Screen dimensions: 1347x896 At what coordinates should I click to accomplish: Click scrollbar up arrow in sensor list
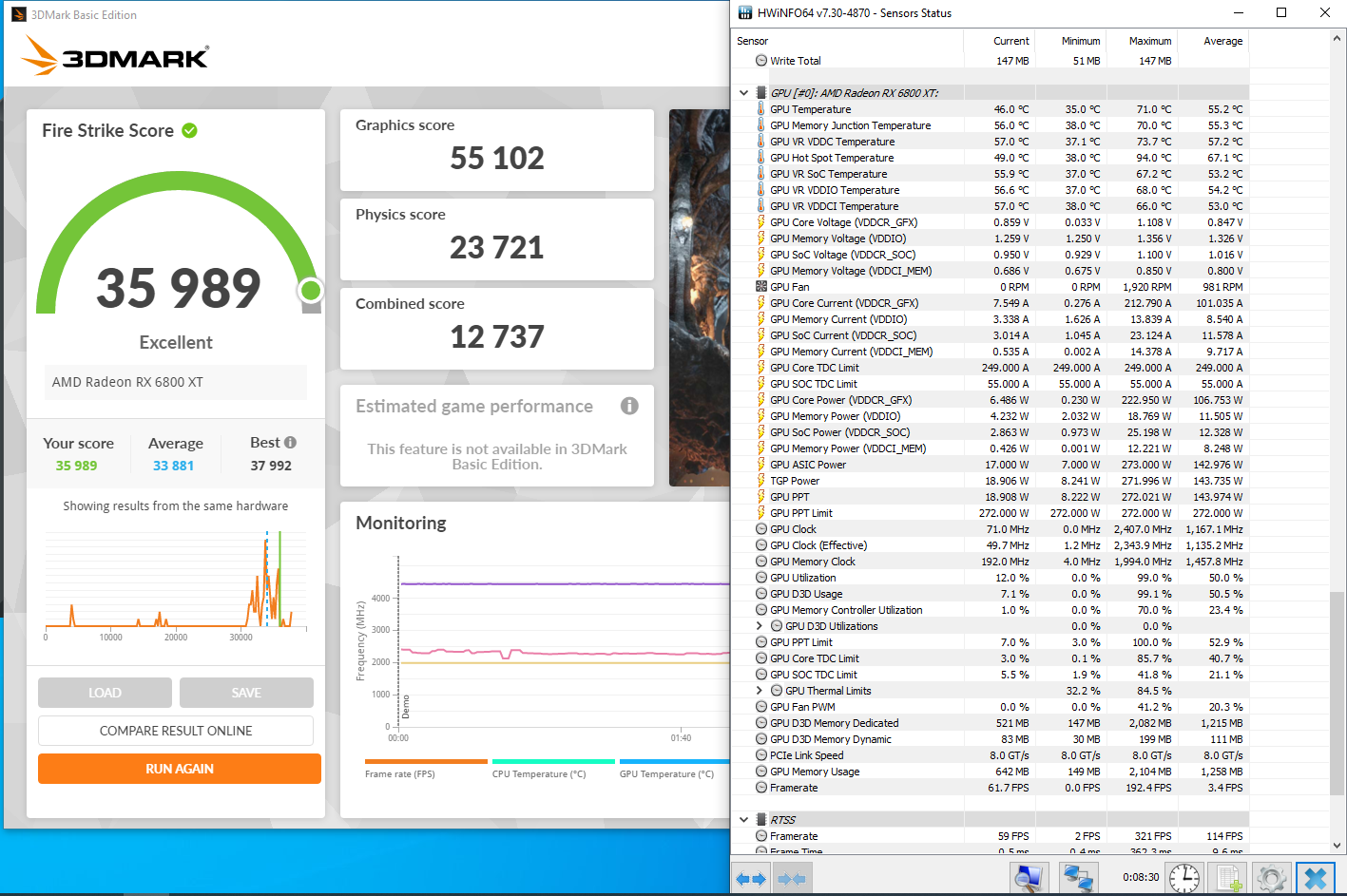pos(1337,39)
